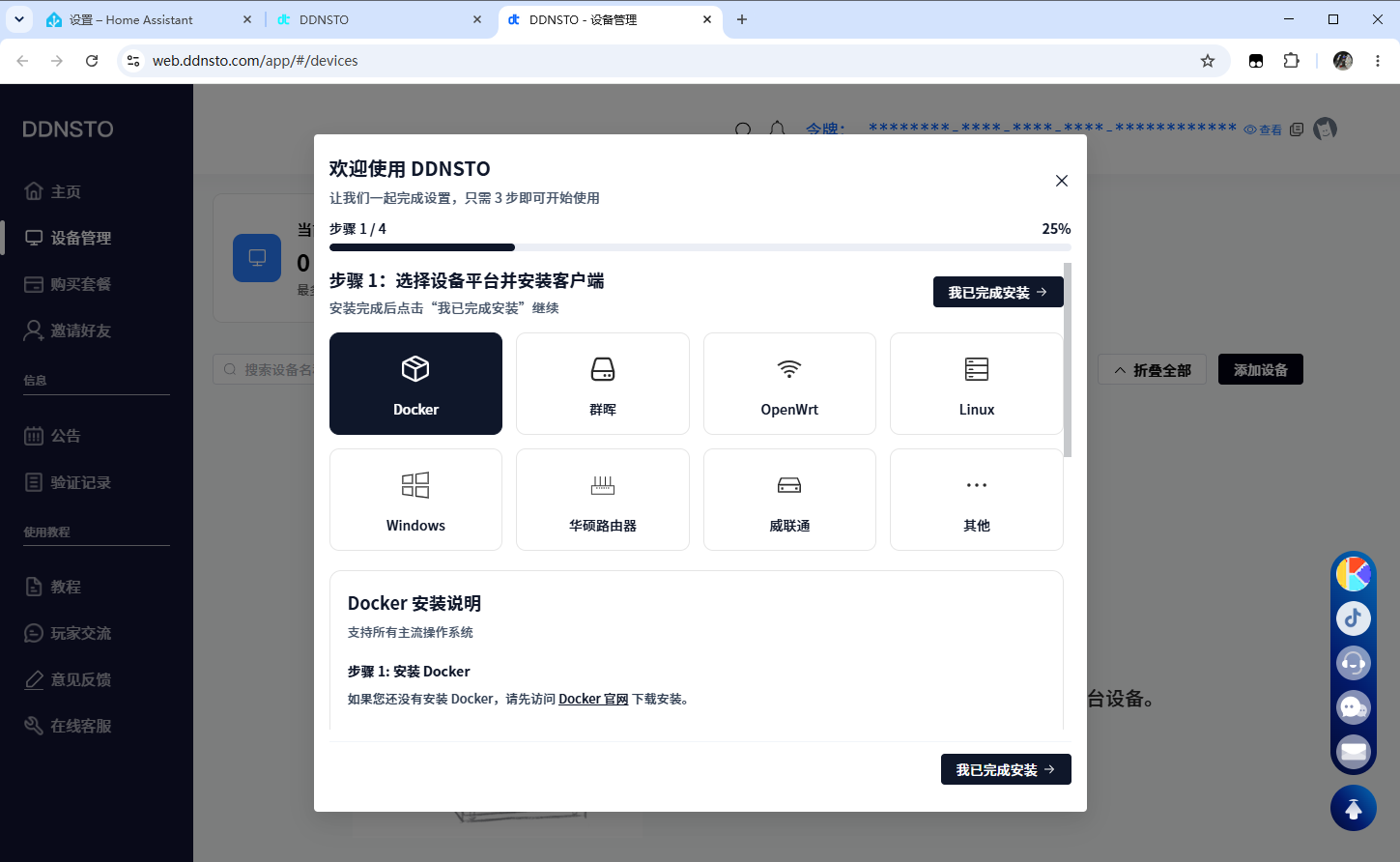This screenshot has height=862, width=1400.
Task: Click 折叠全部 collapse-all button
Action: click(x=1152, y=370)
